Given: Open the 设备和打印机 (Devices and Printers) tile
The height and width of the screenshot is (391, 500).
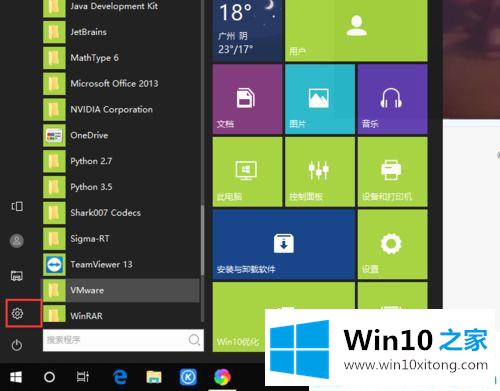Looking at the screenshot, I should (x=392, y=172).
